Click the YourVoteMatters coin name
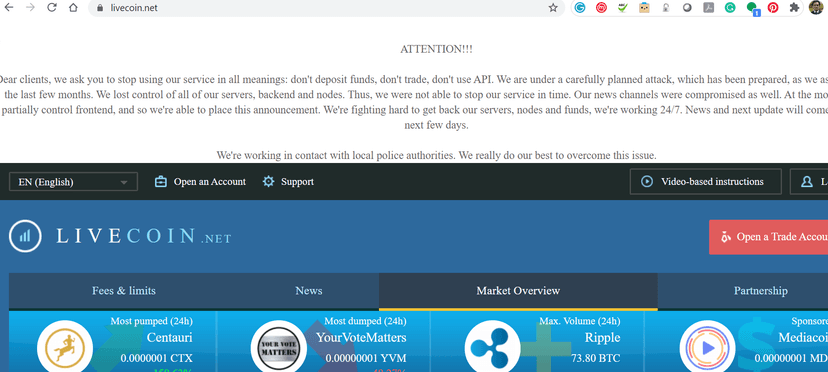The image size is (828, 372). 361,337
